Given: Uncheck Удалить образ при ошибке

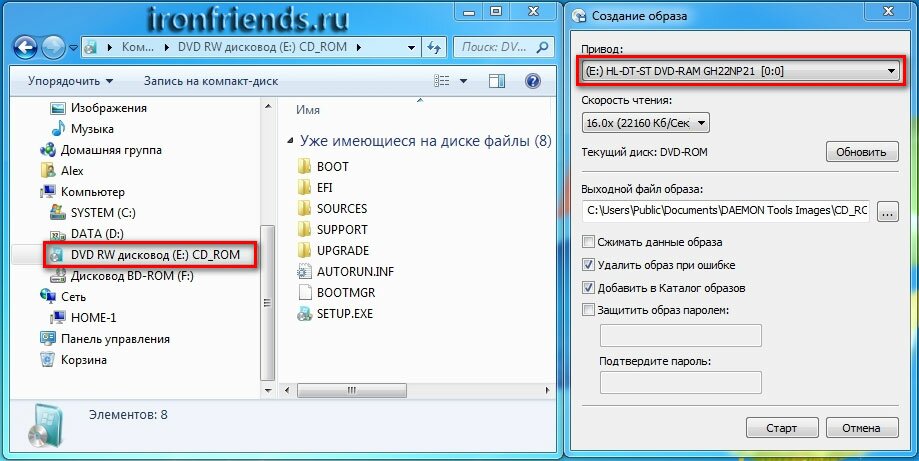Looking at the screenshot, I should pyautogui.click(x=588, y=265).
